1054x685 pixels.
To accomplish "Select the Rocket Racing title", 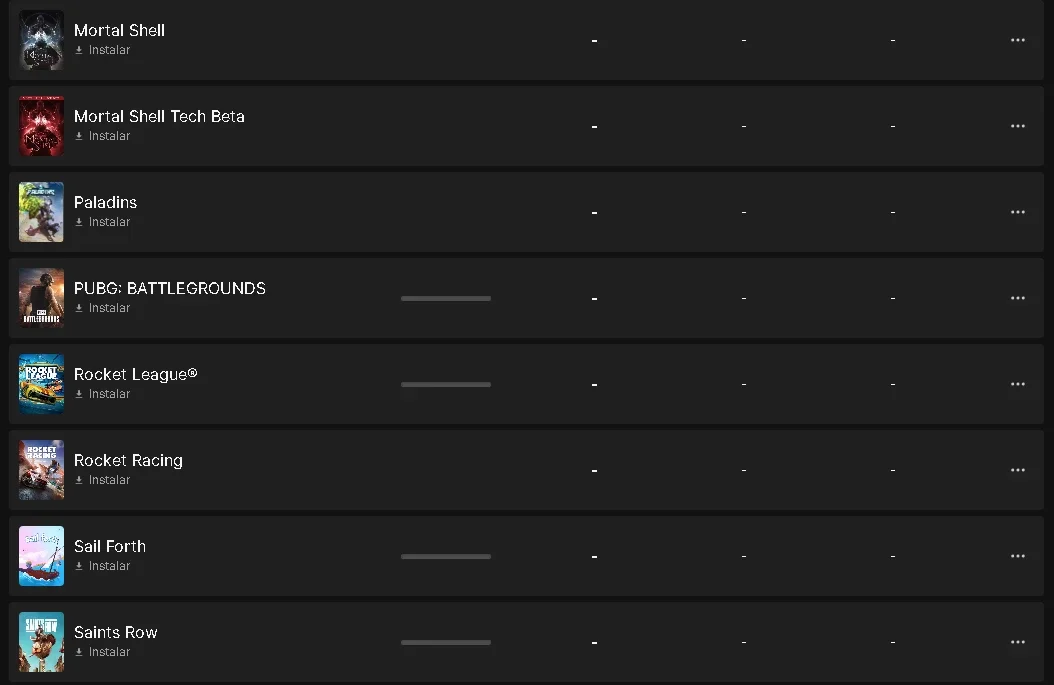I will click(x=128, y=460).
